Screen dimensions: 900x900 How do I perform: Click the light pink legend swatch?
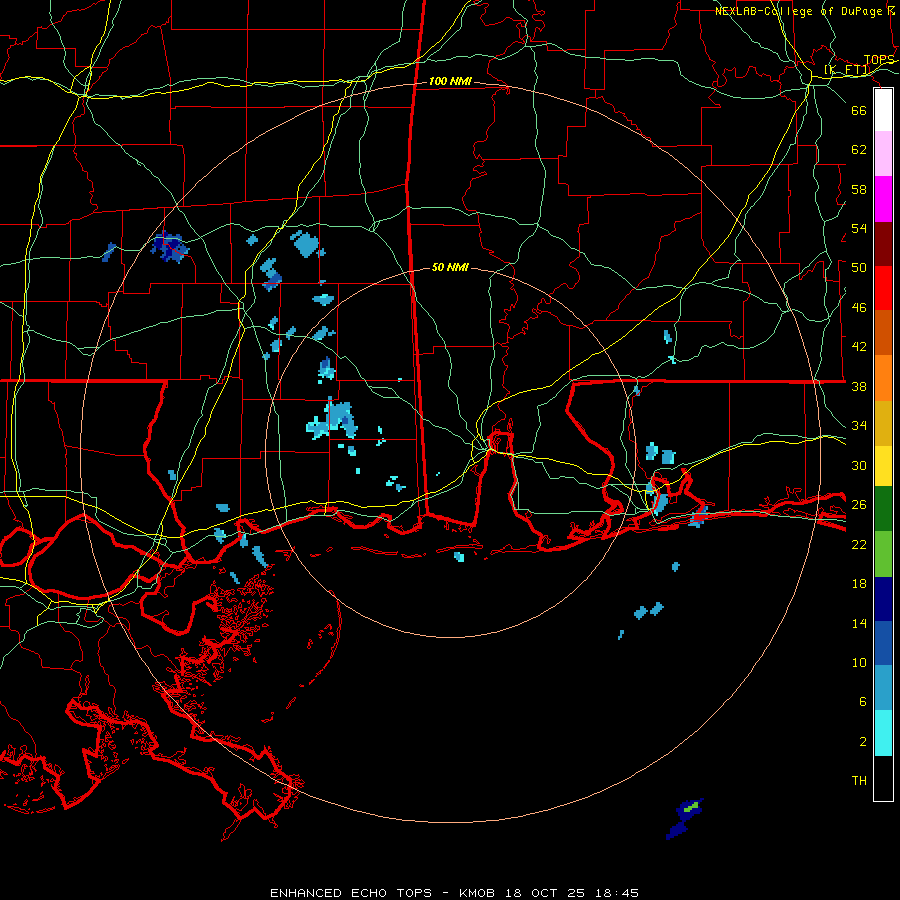tap(883, 154)
